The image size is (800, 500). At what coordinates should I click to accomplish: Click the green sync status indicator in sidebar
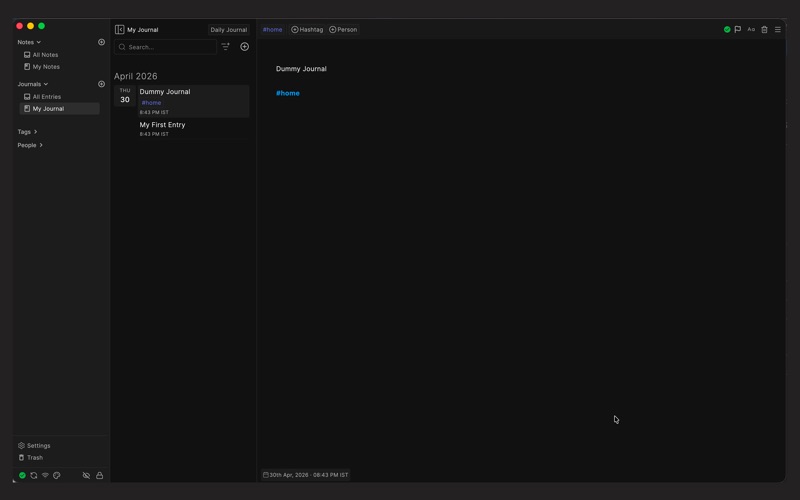[x=22, y=475]
